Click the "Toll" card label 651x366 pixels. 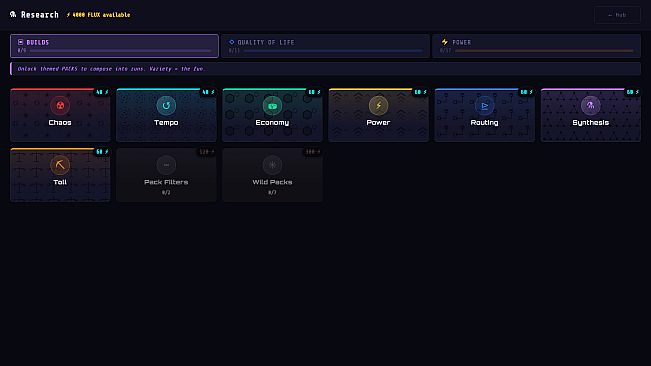pyautogui.click(x=60, y=182)
